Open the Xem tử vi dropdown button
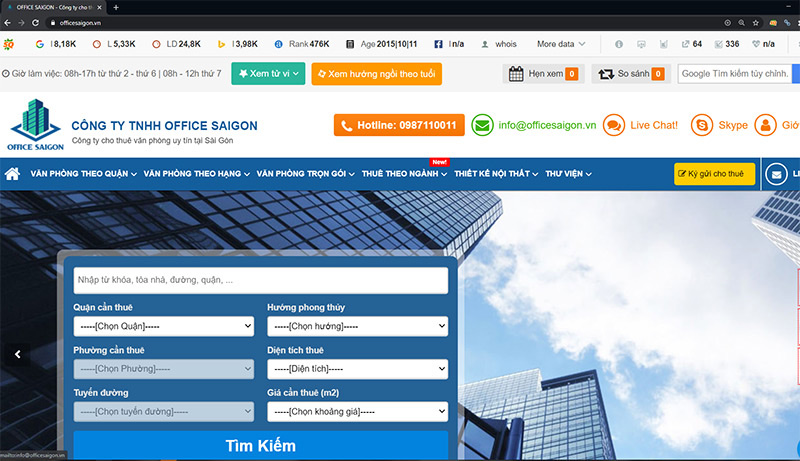The image size is (800, 461). [x=268, y=73]
